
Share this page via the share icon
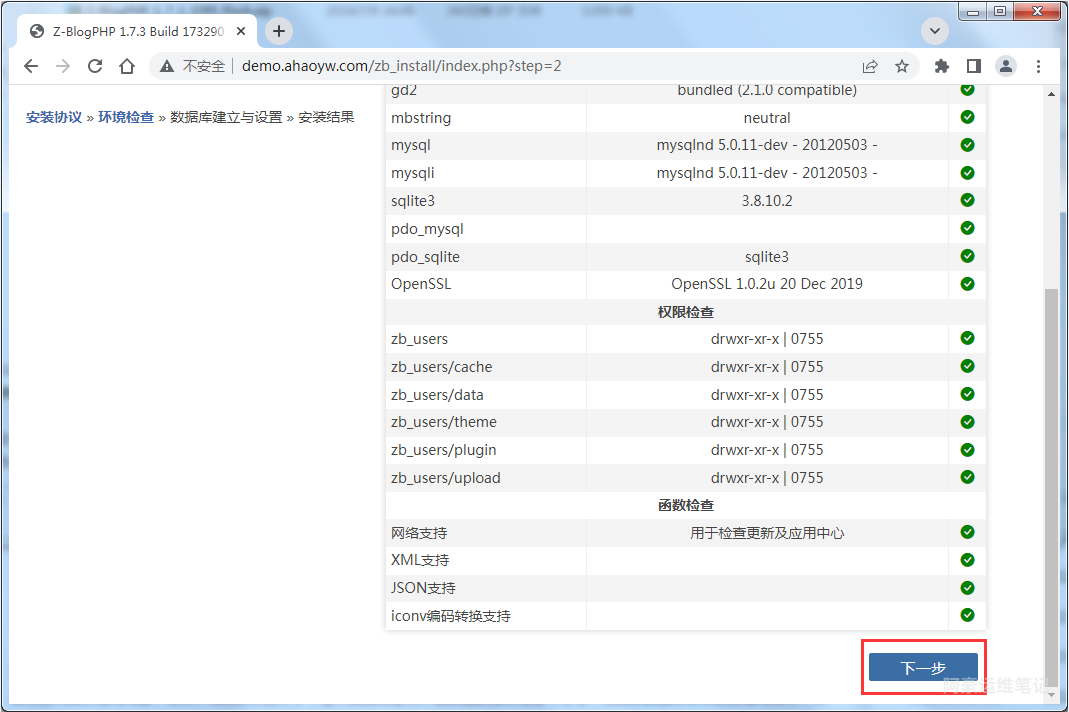coord(870,66)
